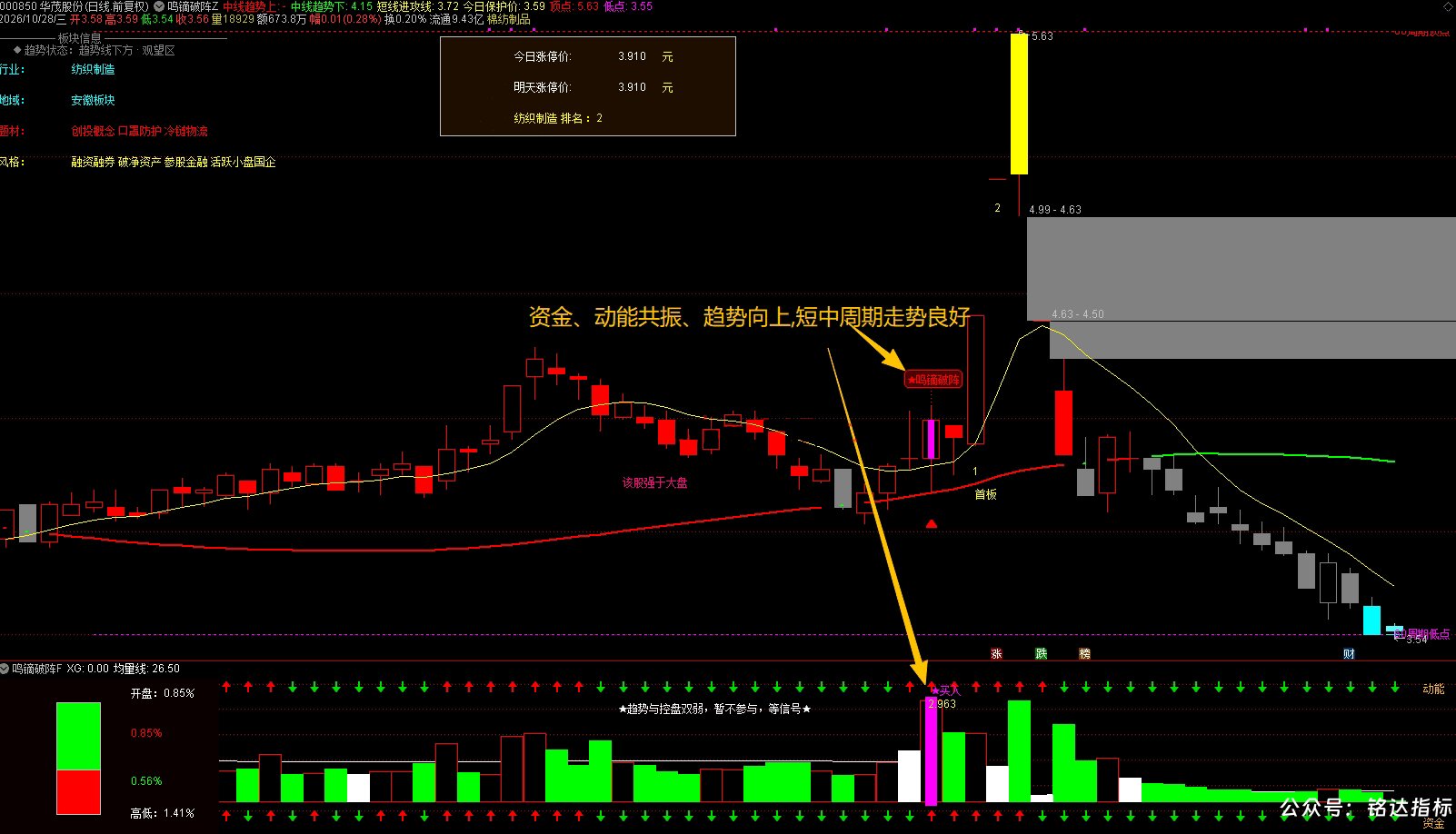1456x834 pixels.
Task: Click the red 涨 marker icon
Action: pyautogui.click(x=997, y=654)
